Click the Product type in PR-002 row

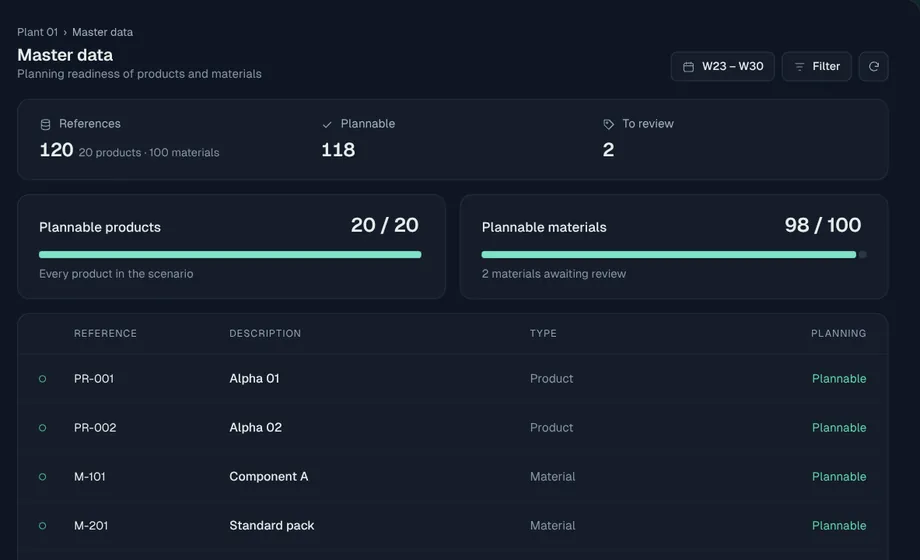tap(552, 428)
